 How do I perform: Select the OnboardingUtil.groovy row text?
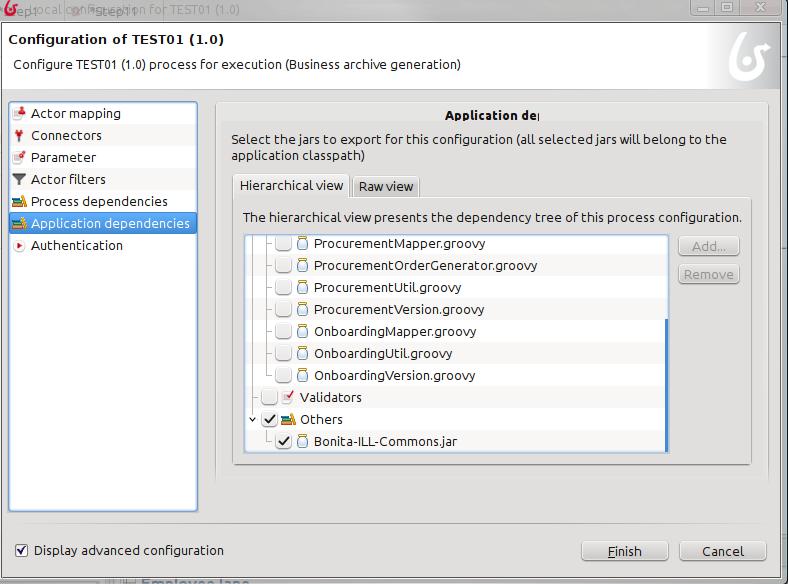pos(383,354)
